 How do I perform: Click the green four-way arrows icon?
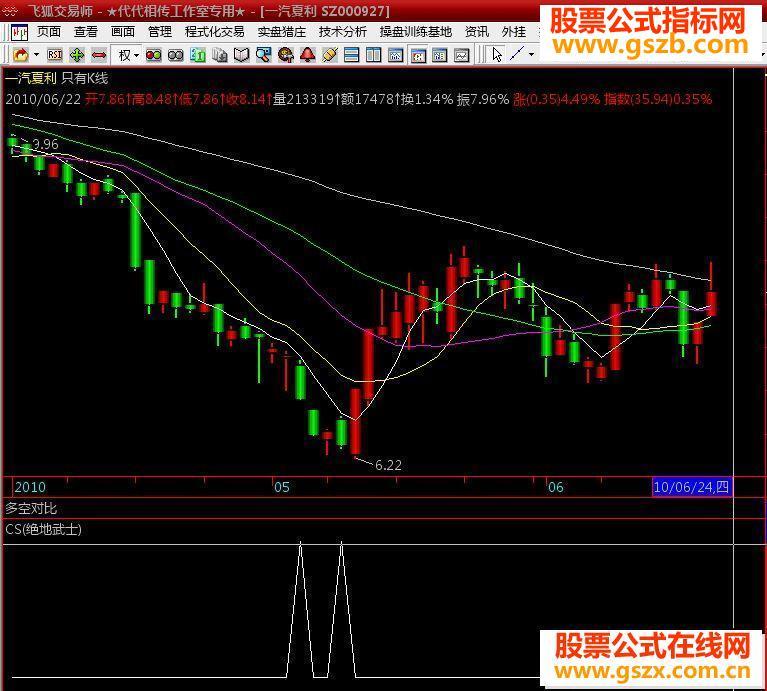point(77,55)
